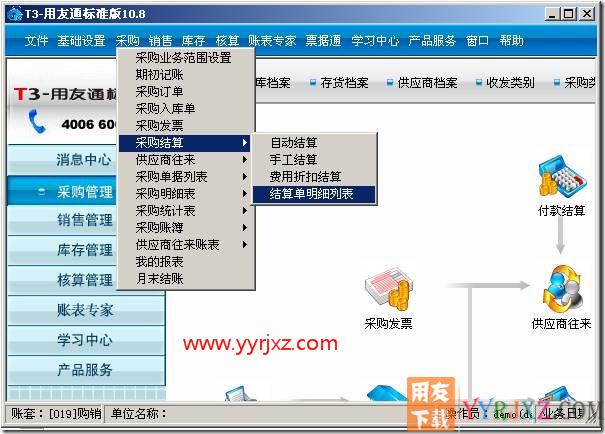The height and width of the screenshot is (434, 605).
Task: Choose 采购业务范围设置 from the menu
Action: click(x=186, y=58)
